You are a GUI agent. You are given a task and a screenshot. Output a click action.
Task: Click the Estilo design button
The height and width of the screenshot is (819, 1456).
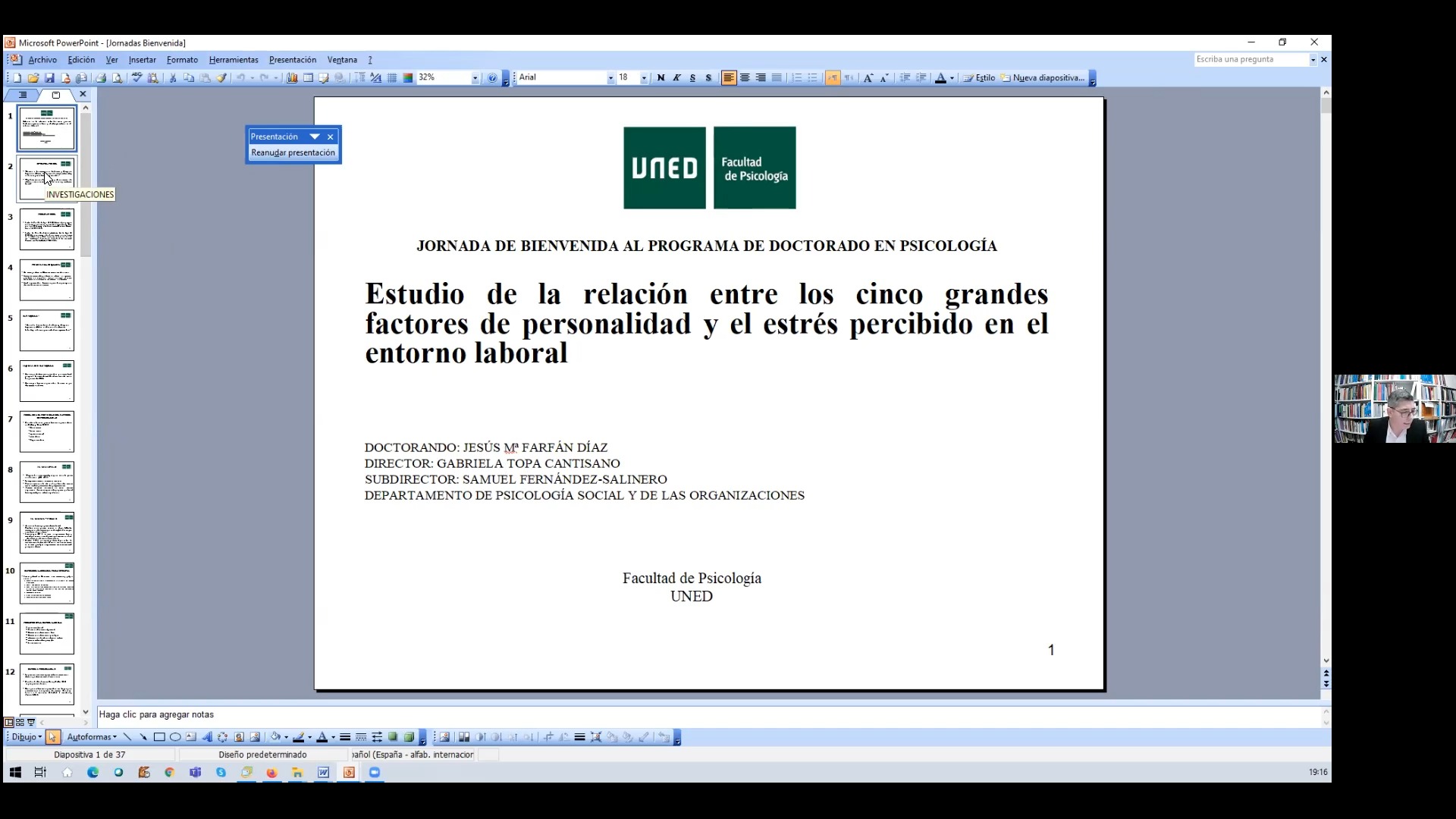point(979,78)
